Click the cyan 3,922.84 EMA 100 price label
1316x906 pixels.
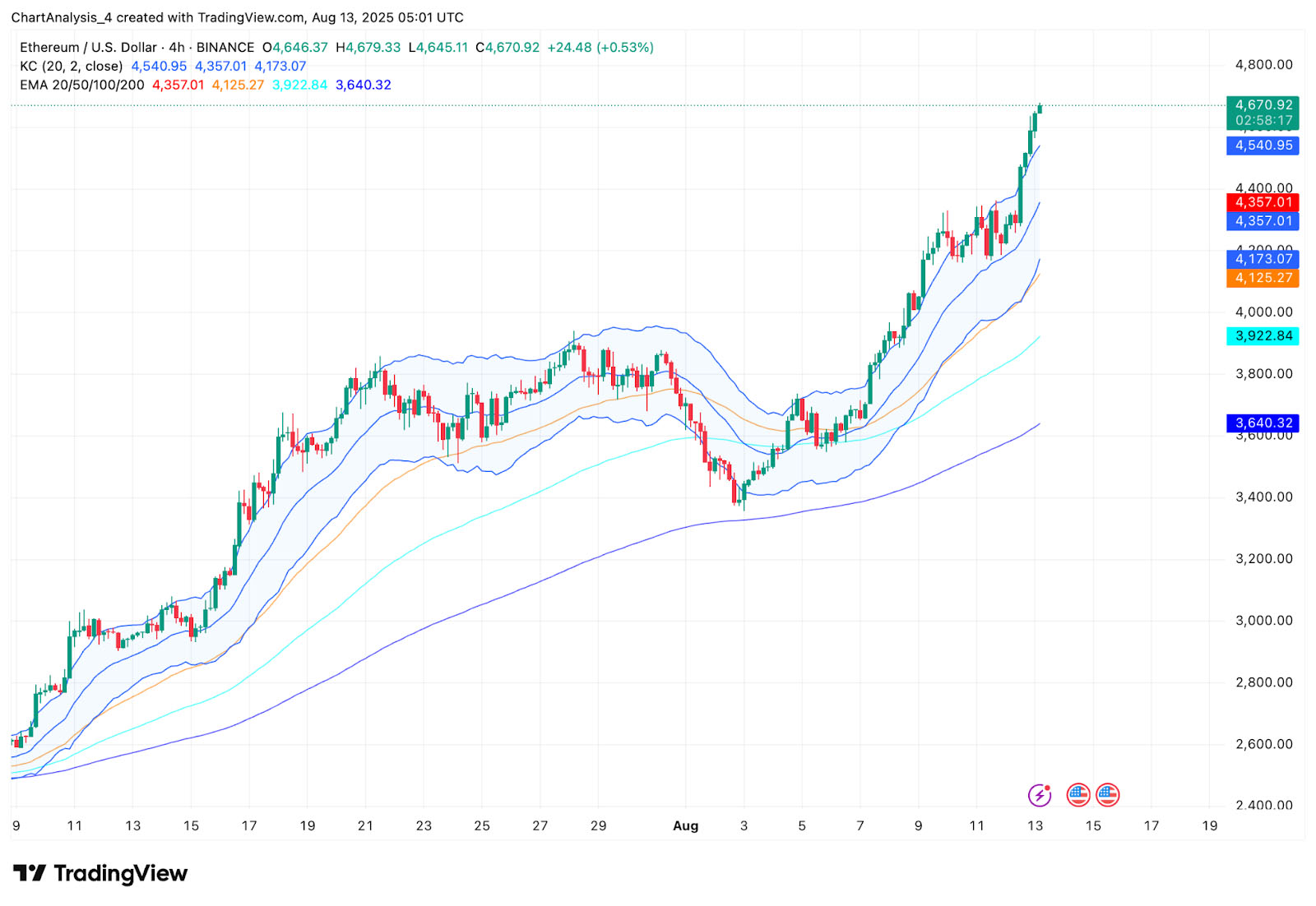1262,335
